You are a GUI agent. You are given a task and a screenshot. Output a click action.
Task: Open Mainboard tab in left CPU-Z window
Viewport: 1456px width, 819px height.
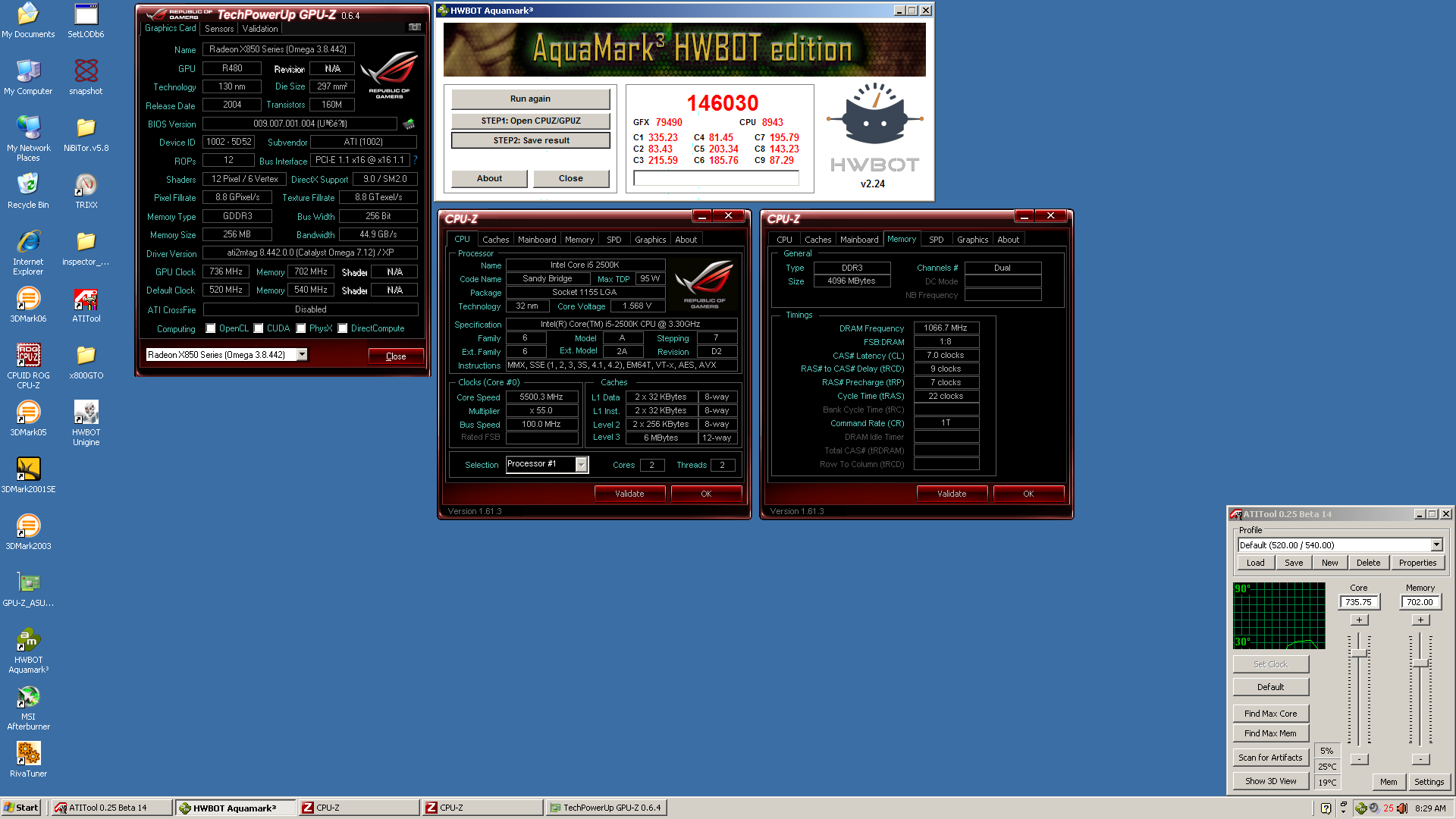point(537,240)
